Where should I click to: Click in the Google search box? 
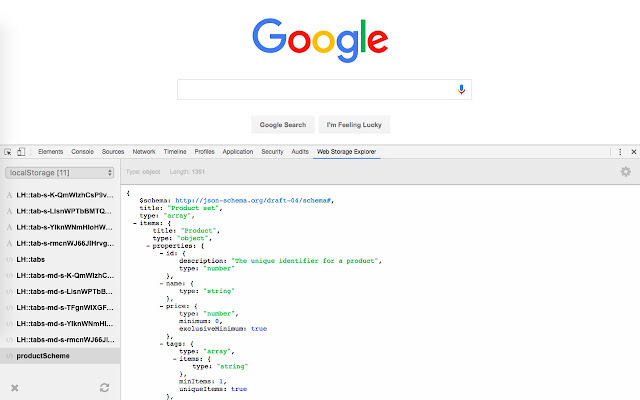316,89
